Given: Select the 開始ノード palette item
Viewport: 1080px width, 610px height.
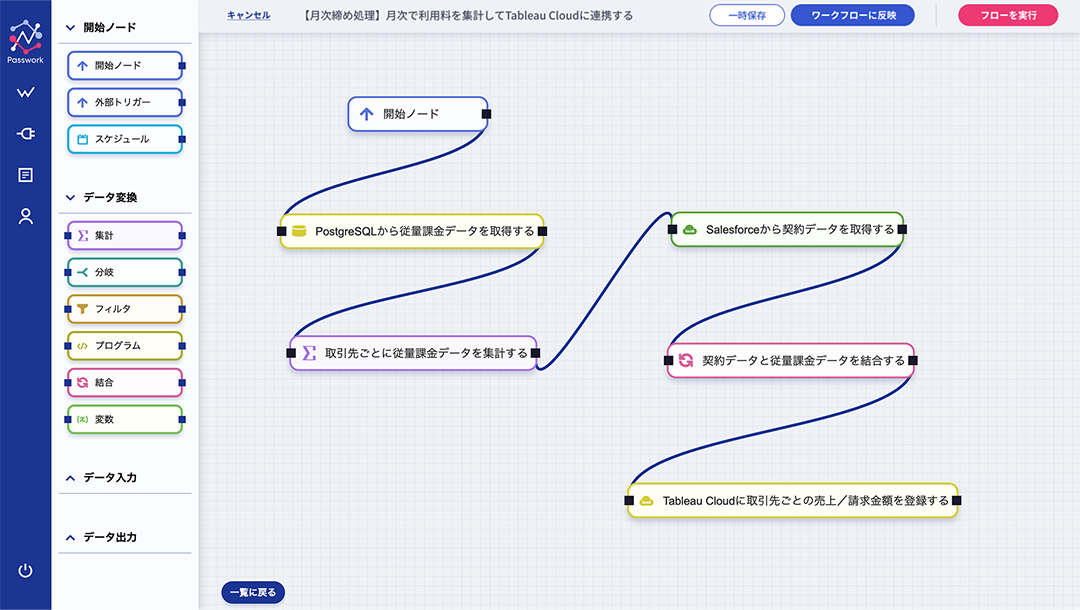Looking at the screenshot, I should [125, 65].
